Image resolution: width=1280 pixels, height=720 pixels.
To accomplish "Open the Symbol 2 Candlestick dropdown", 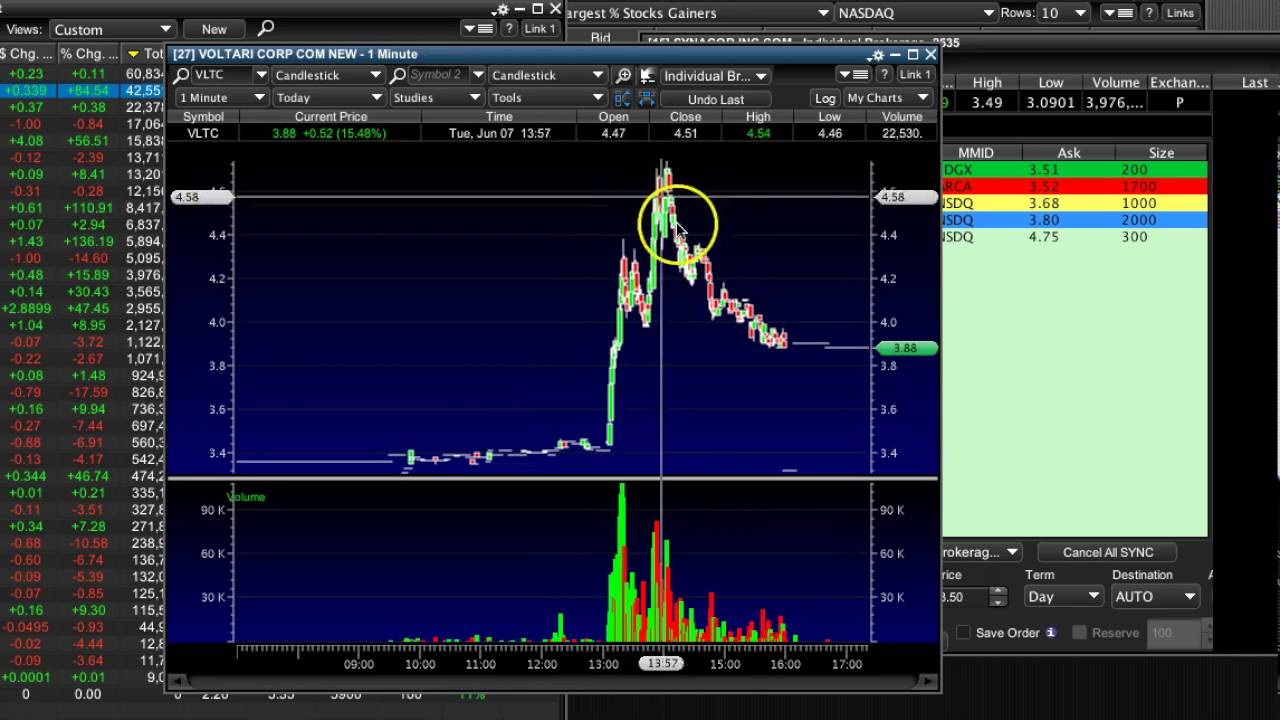I will coord(547,75).
